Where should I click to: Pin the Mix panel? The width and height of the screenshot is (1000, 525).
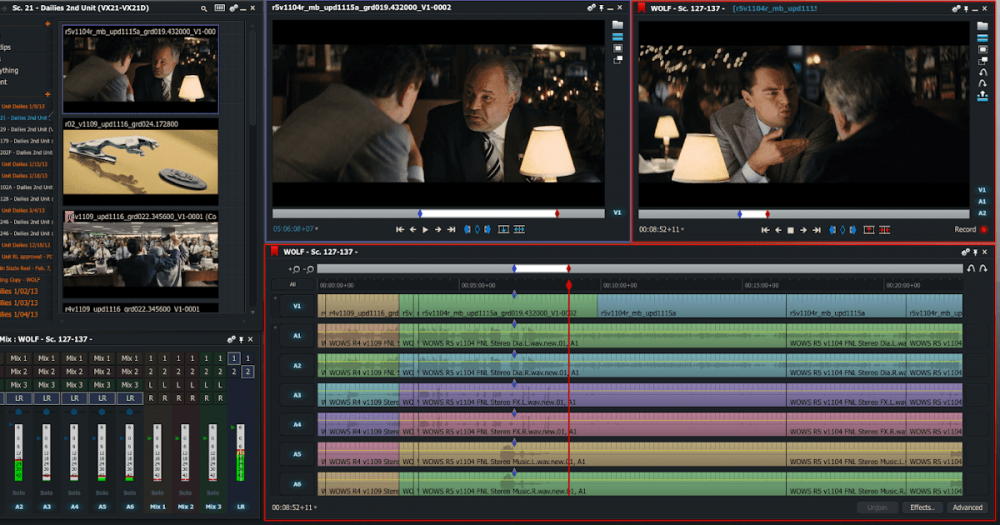pos(241,339)
